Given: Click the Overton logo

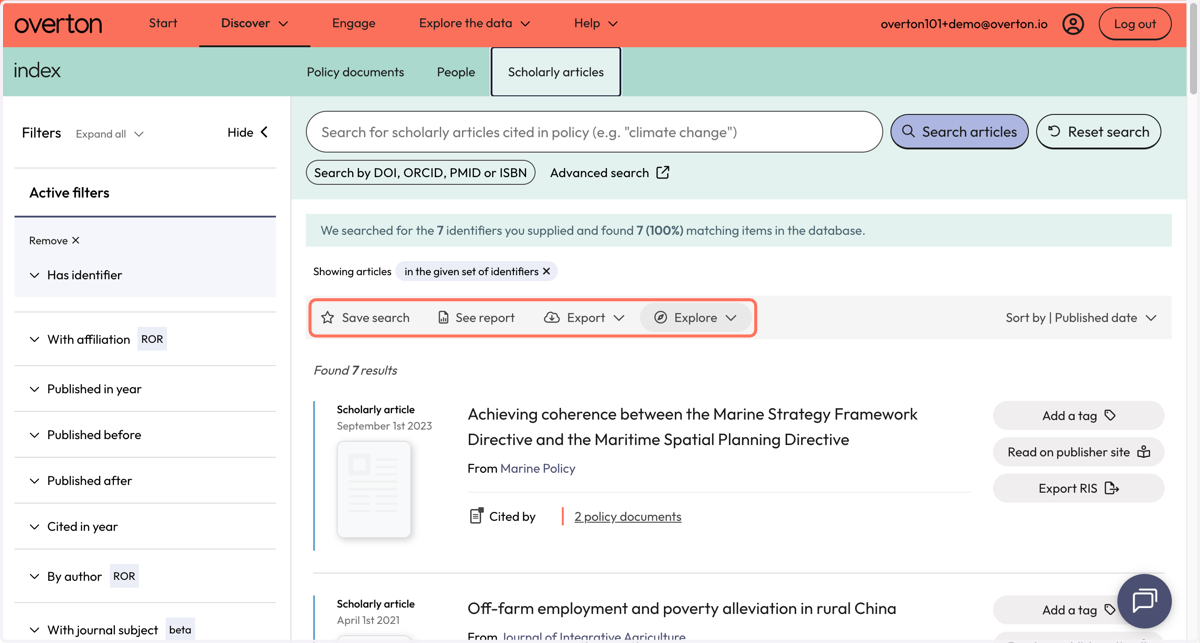Looking at the screenshot, I should click(58, 23).
